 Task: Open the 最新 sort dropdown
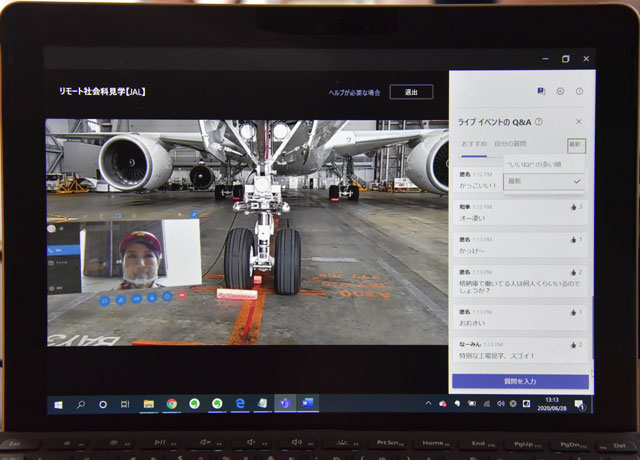coord(575,145)
